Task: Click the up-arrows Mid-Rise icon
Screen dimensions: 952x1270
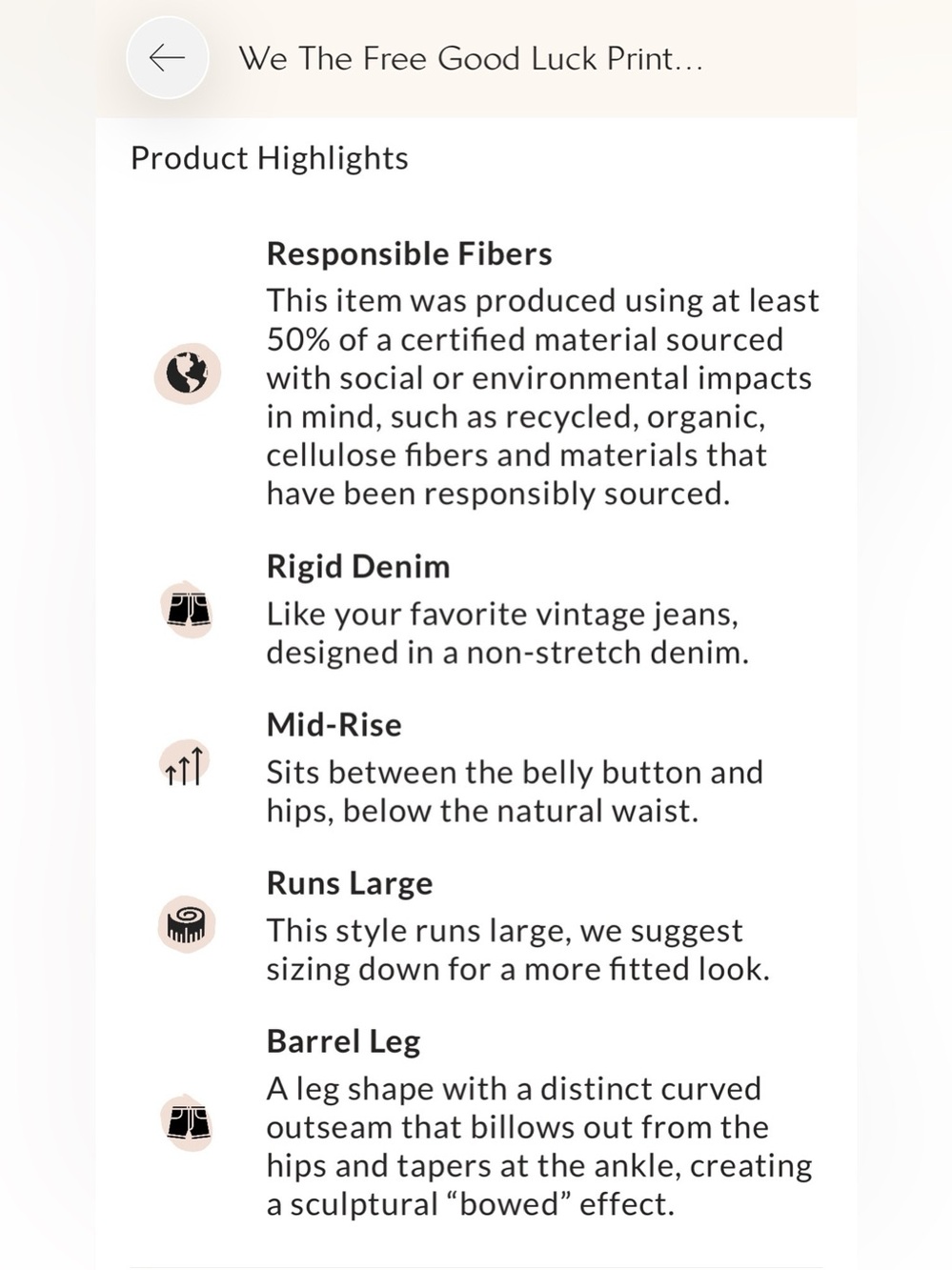Action: click(x=185, y=765)
